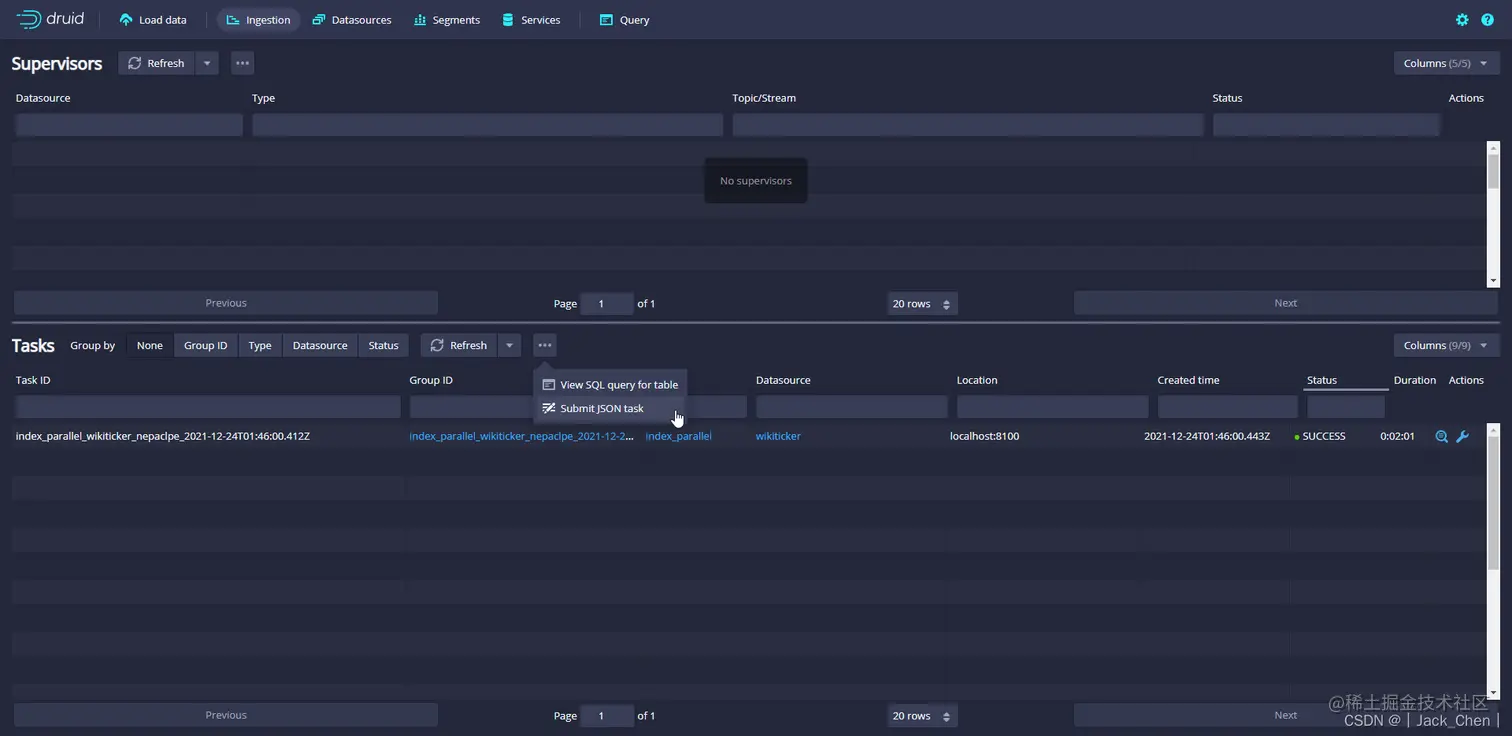Open the Segments view
1512x736 pixels.
(x=446, y=20)
